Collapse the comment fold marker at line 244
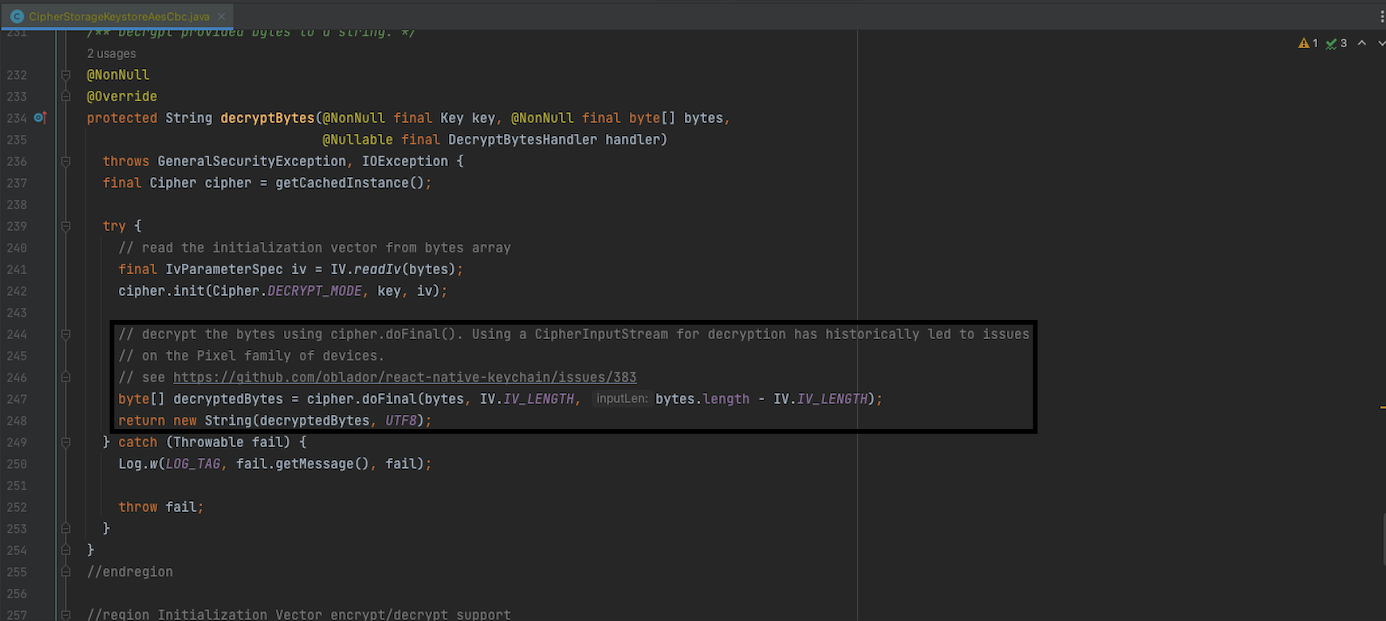1386x621 pixels. coord(64,334)
